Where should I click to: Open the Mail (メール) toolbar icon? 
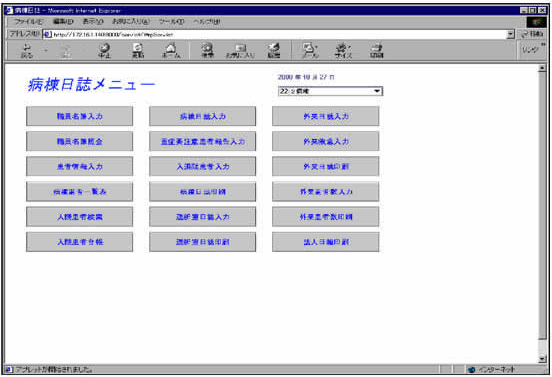pyautogui.click(x=310, y=51)
